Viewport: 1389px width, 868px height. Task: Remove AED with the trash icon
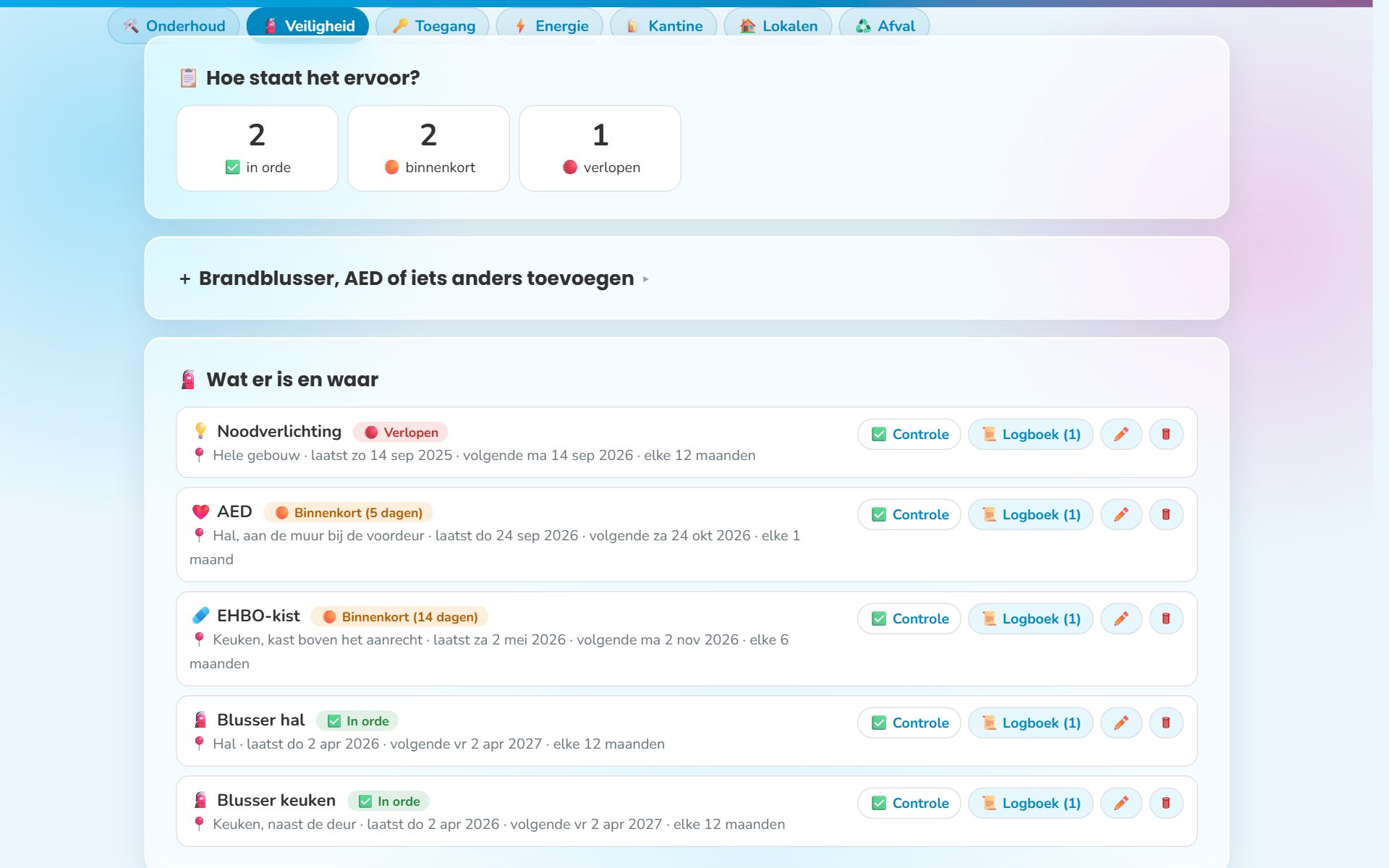point(1165,514)
